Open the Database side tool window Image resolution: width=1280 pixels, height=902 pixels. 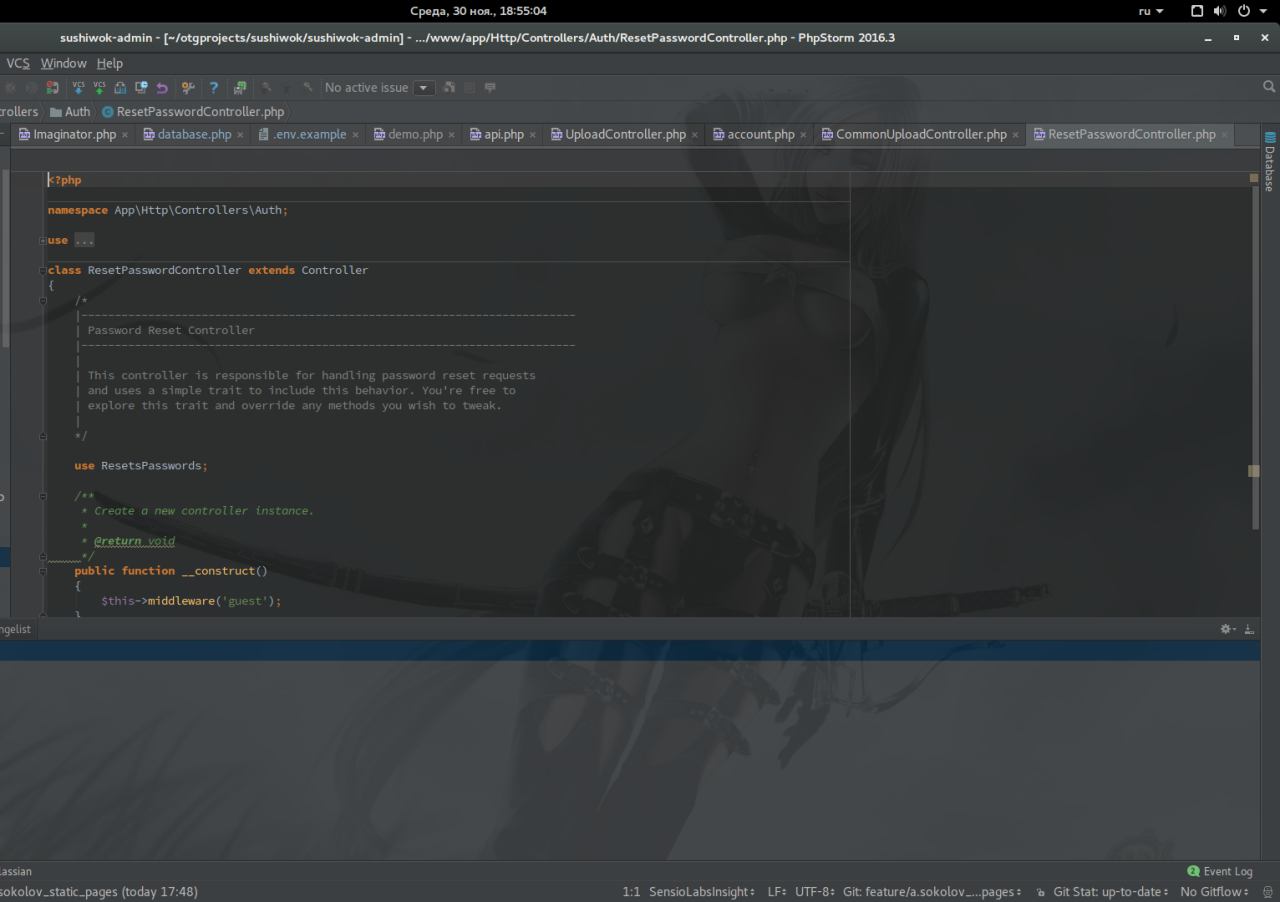(1270, 162)
